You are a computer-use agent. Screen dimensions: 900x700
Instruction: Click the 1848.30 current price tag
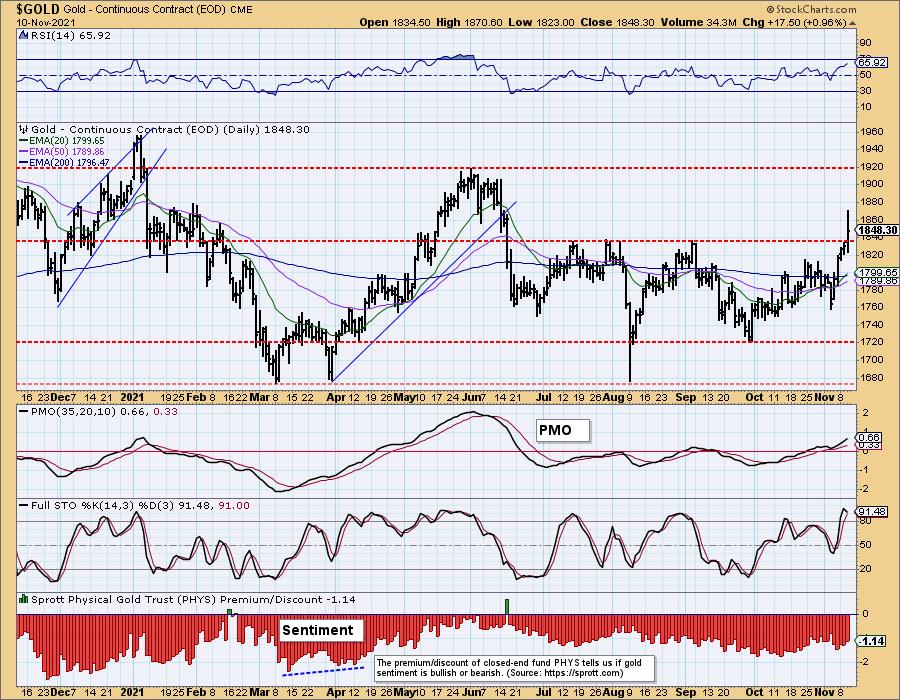[878, 230]
